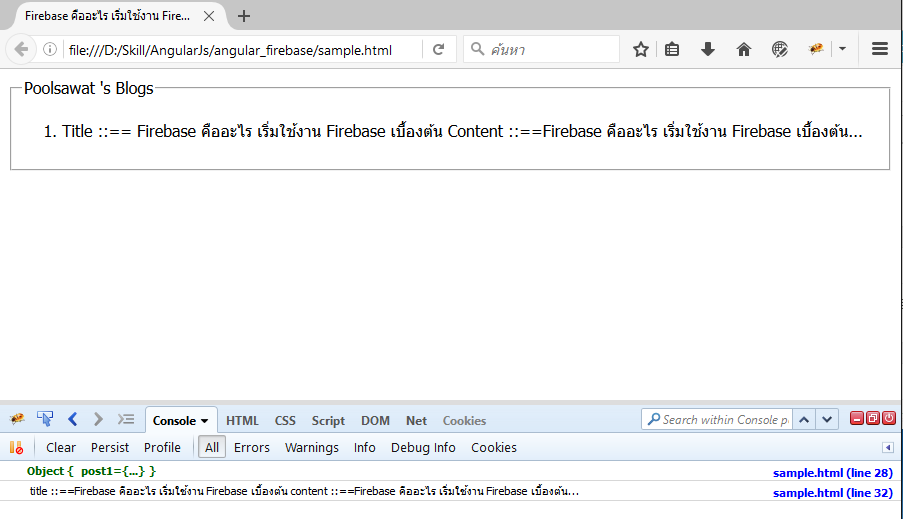903x519 pixels.
Task: Start the Profile button
Action: pyautogui.click(x=162, y=448)
